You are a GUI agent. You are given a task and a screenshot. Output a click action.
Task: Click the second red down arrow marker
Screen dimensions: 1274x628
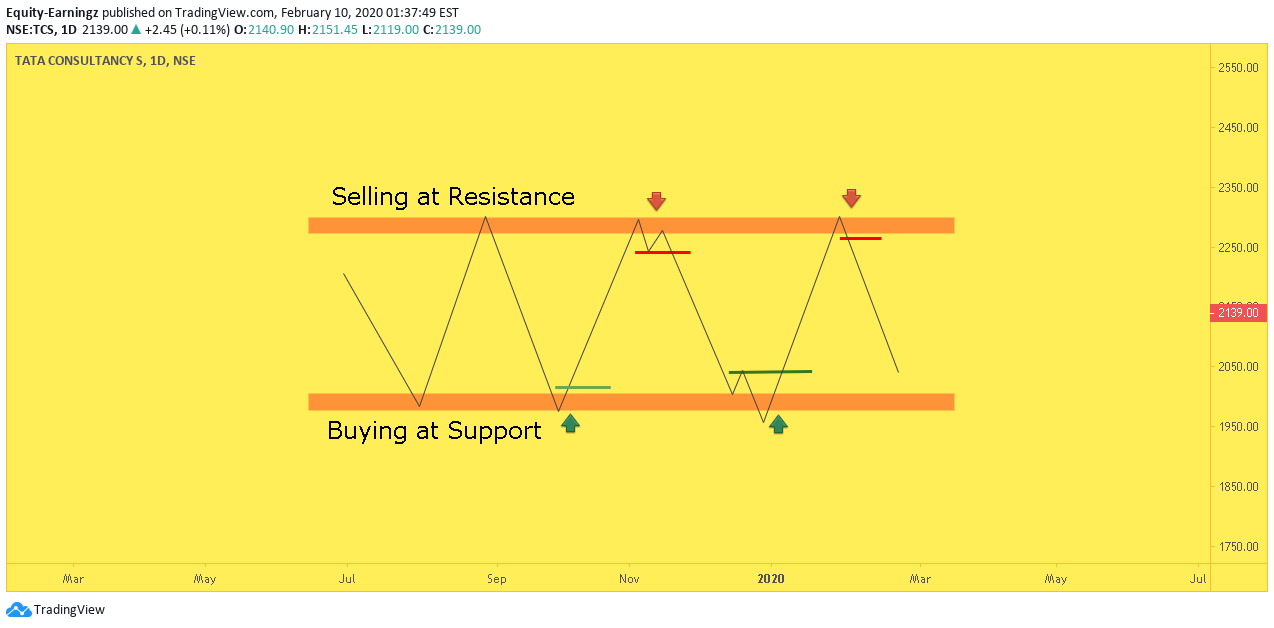(851, 198)
